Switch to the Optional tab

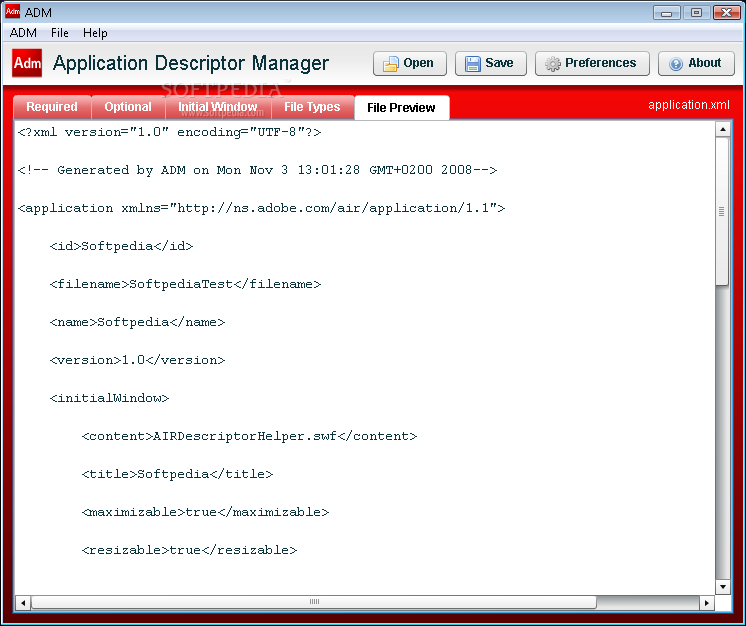(x=128, y=107)
